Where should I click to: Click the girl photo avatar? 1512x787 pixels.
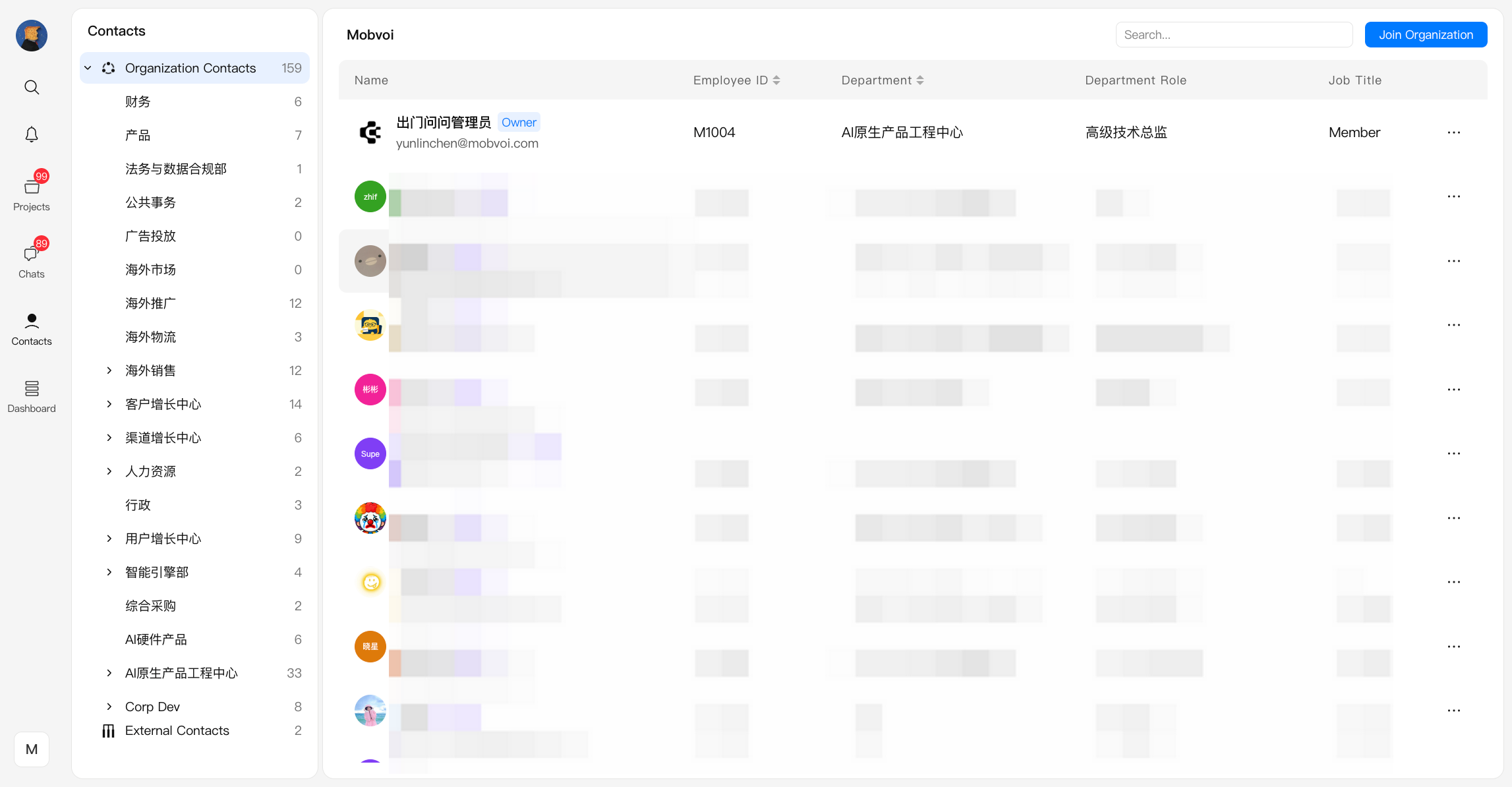[370, 711]
